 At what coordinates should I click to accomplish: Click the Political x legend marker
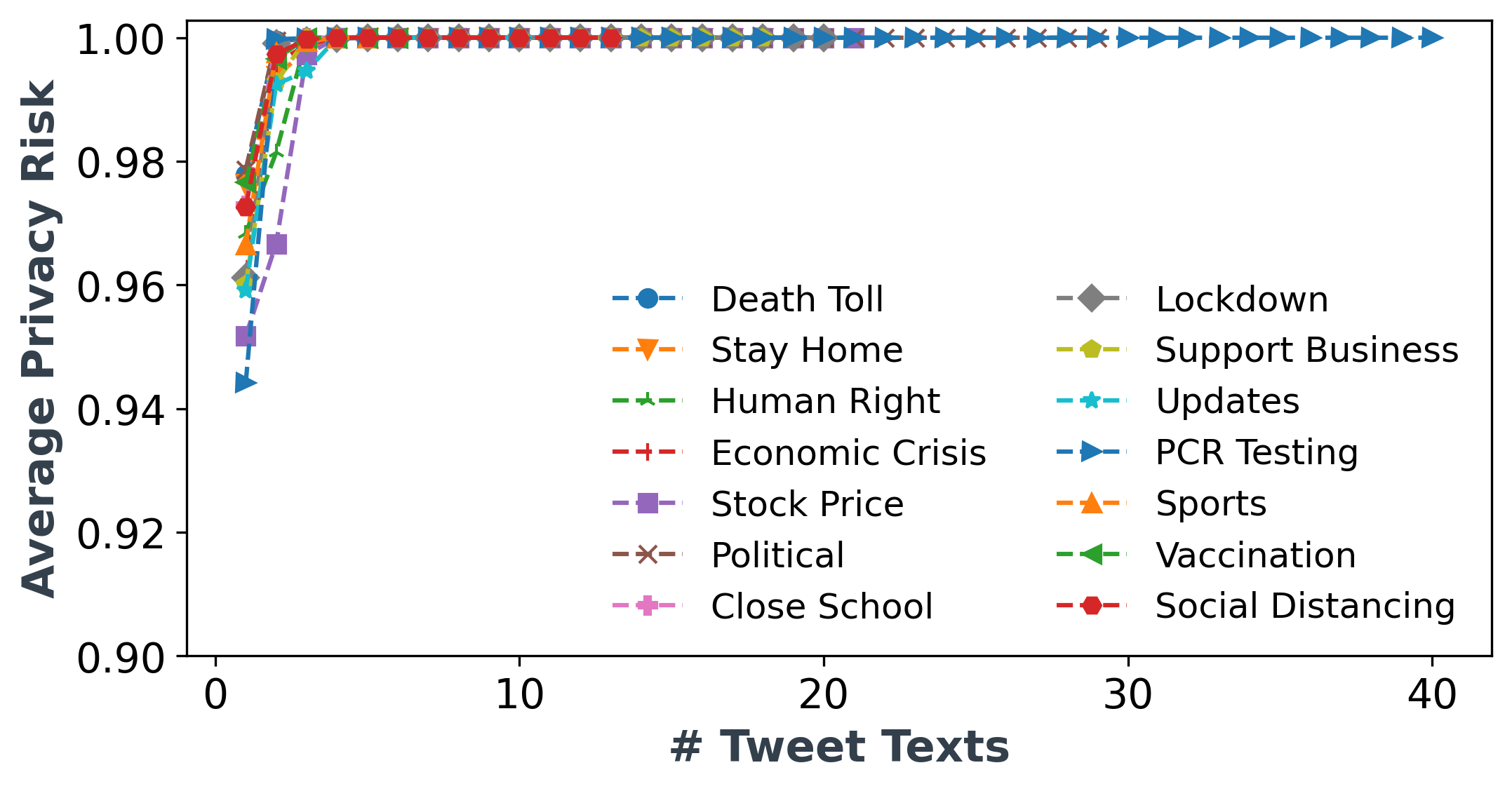(647, 554)
